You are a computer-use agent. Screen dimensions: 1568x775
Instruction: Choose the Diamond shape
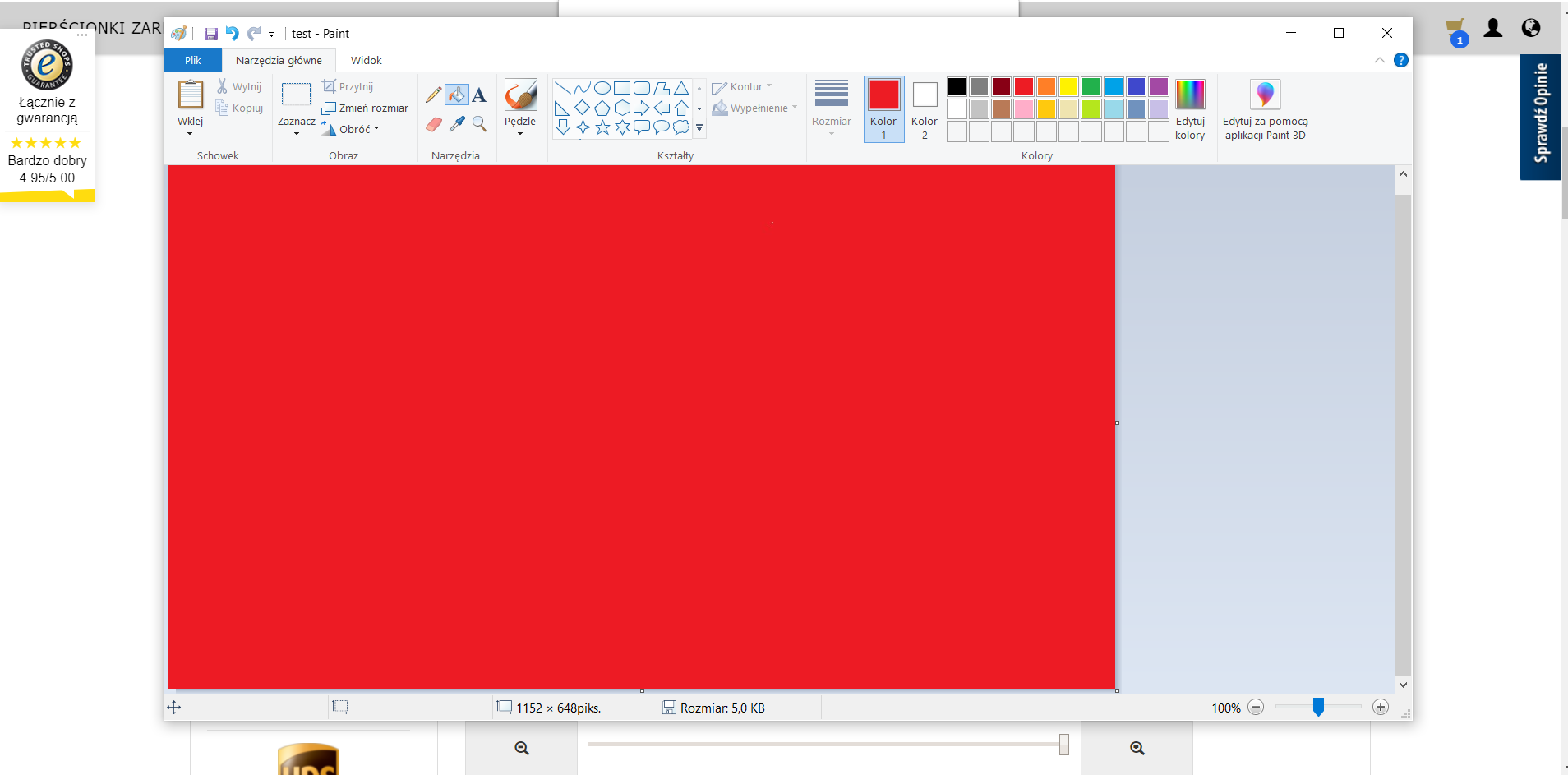(583, 108)
